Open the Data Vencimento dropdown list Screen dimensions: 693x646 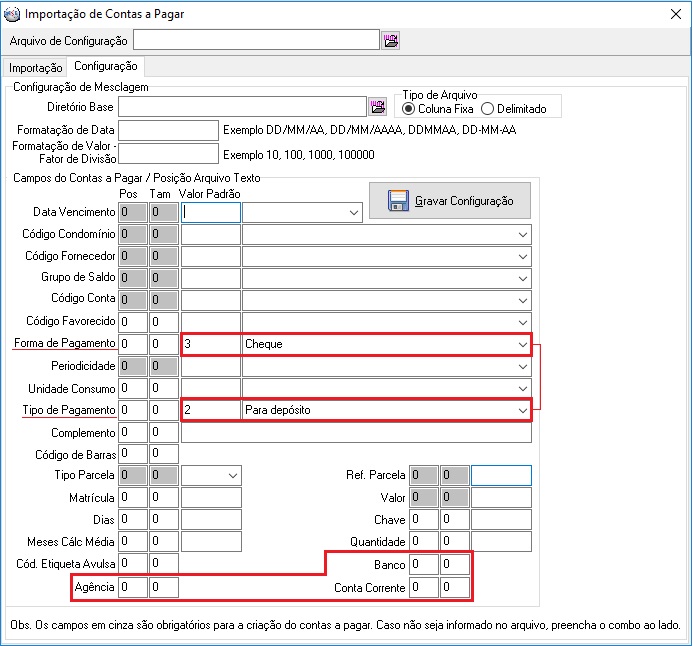coord(354,212)
